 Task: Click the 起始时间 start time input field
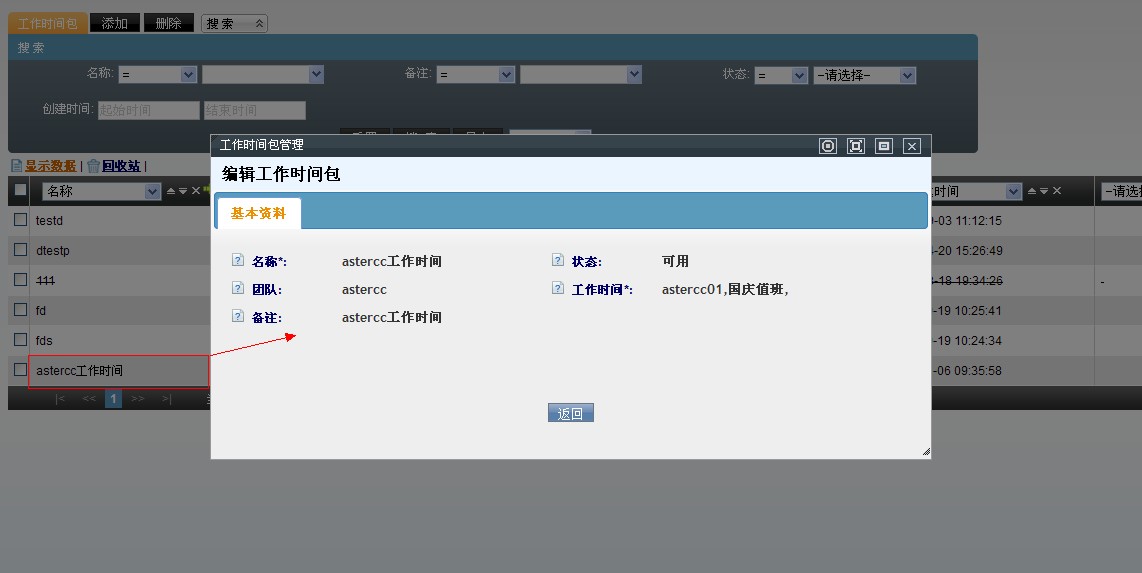point(148,110)
